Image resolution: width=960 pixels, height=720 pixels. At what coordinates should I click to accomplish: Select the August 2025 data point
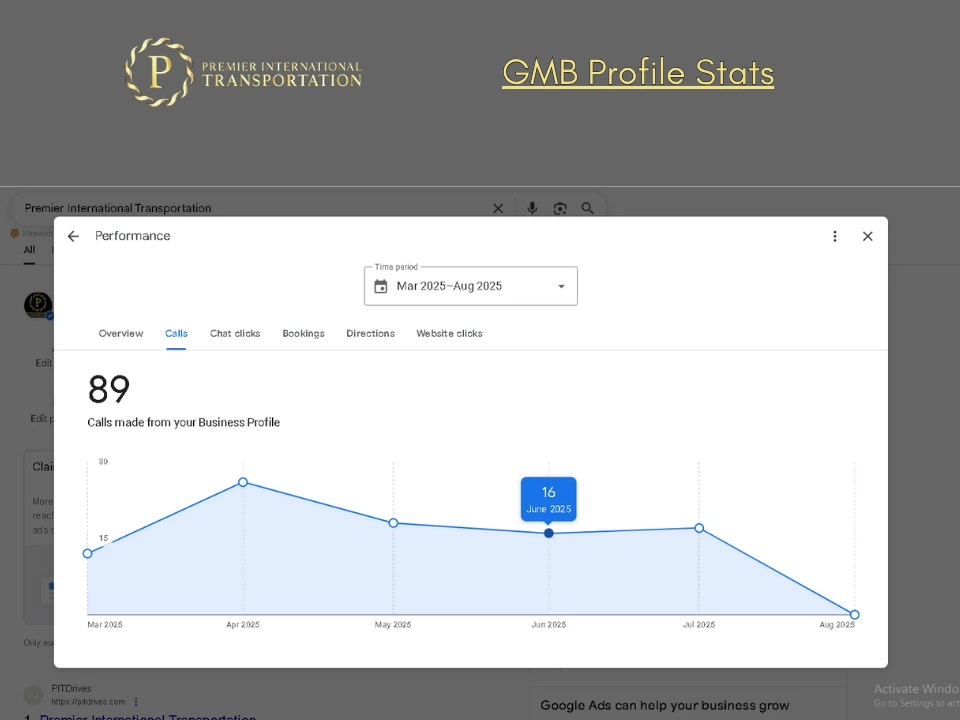(x=855, y=614)
